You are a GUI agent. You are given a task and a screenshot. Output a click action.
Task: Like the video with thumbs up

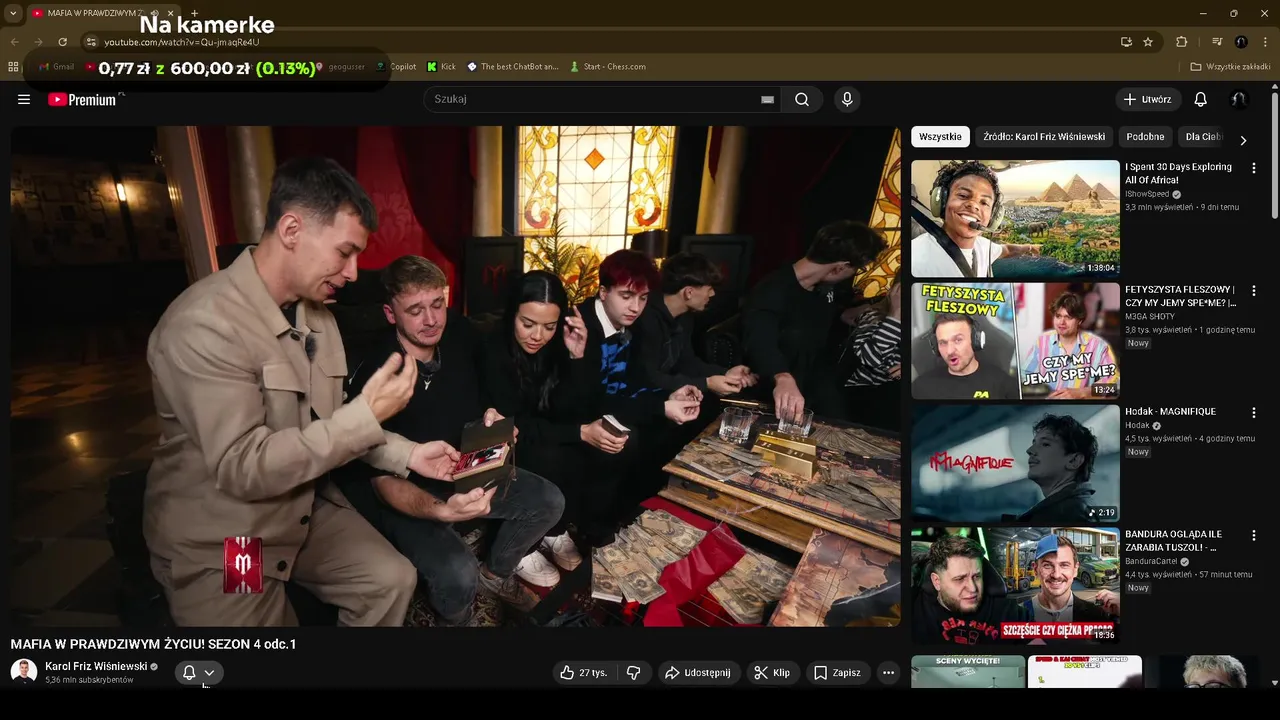pyautogui.click(x=584, y=673)
